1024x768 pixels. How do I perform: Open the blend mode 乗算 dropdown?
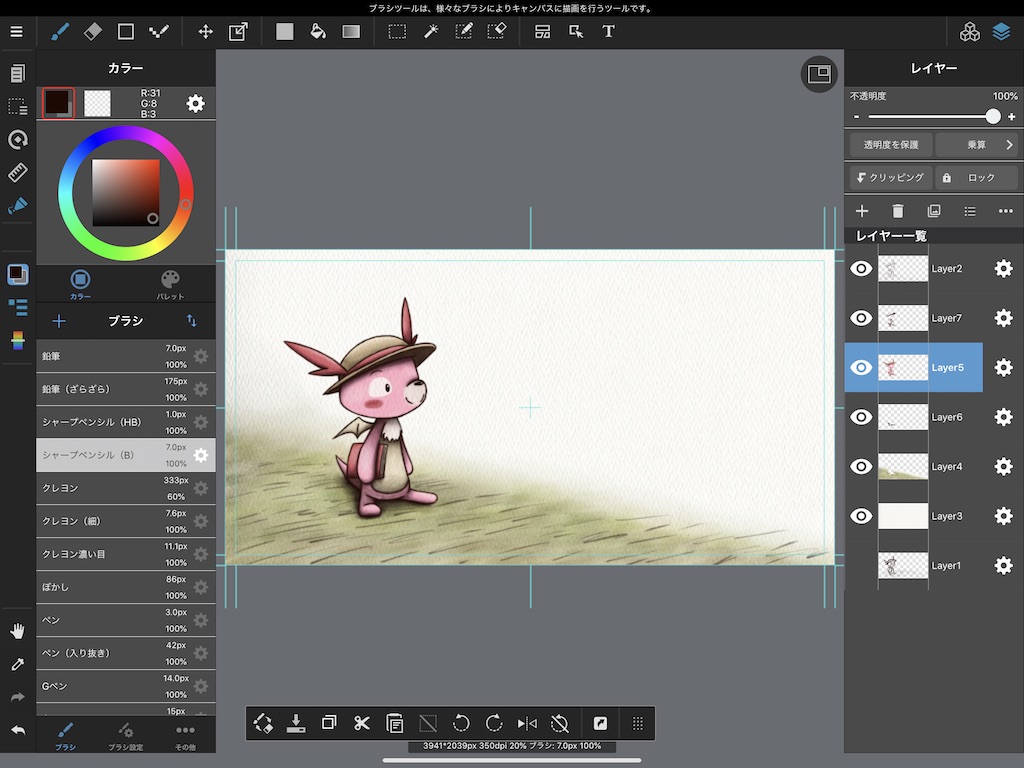click(977, 145)
